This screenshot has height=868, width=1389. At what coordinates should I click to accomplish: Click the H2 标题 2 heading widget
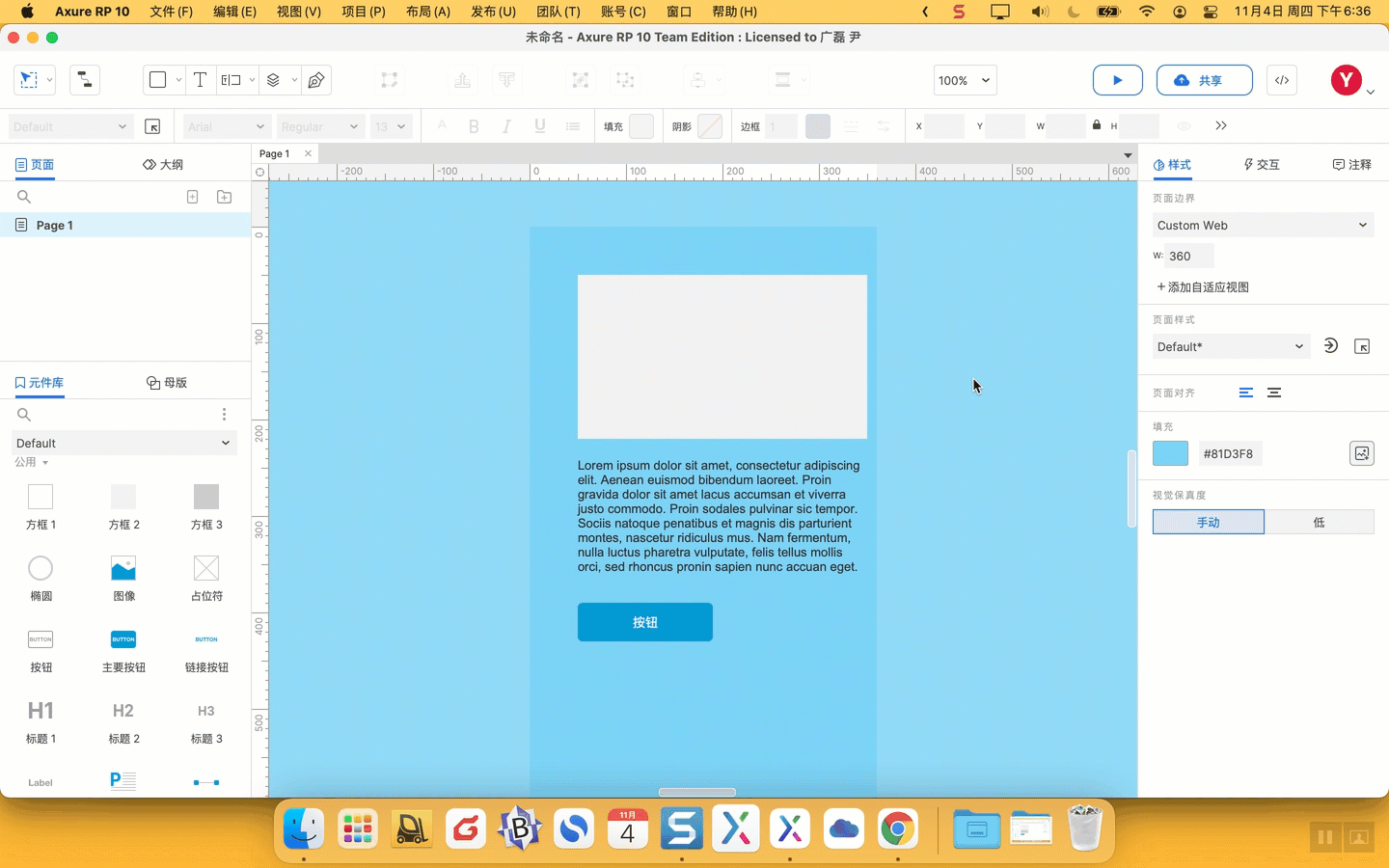[123, 721]
